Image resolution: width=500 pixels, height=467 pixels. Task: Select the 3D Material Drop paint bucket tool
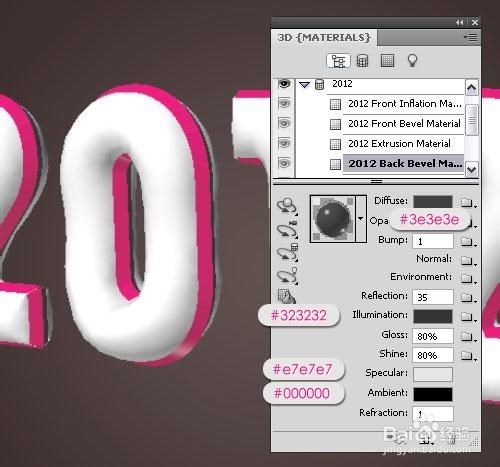(286, 296)
